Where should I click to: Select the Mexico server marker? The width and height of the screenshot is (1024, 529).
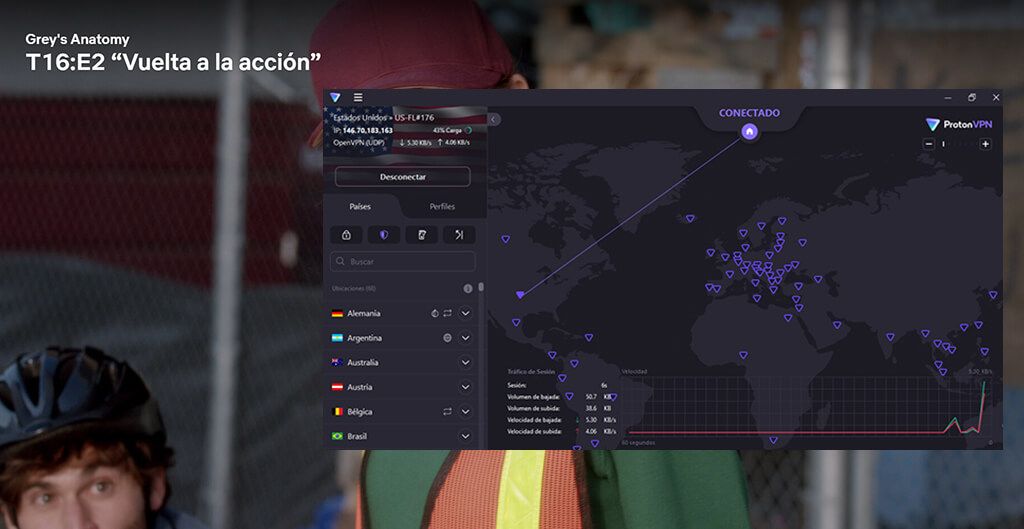[x=516, y=322]
